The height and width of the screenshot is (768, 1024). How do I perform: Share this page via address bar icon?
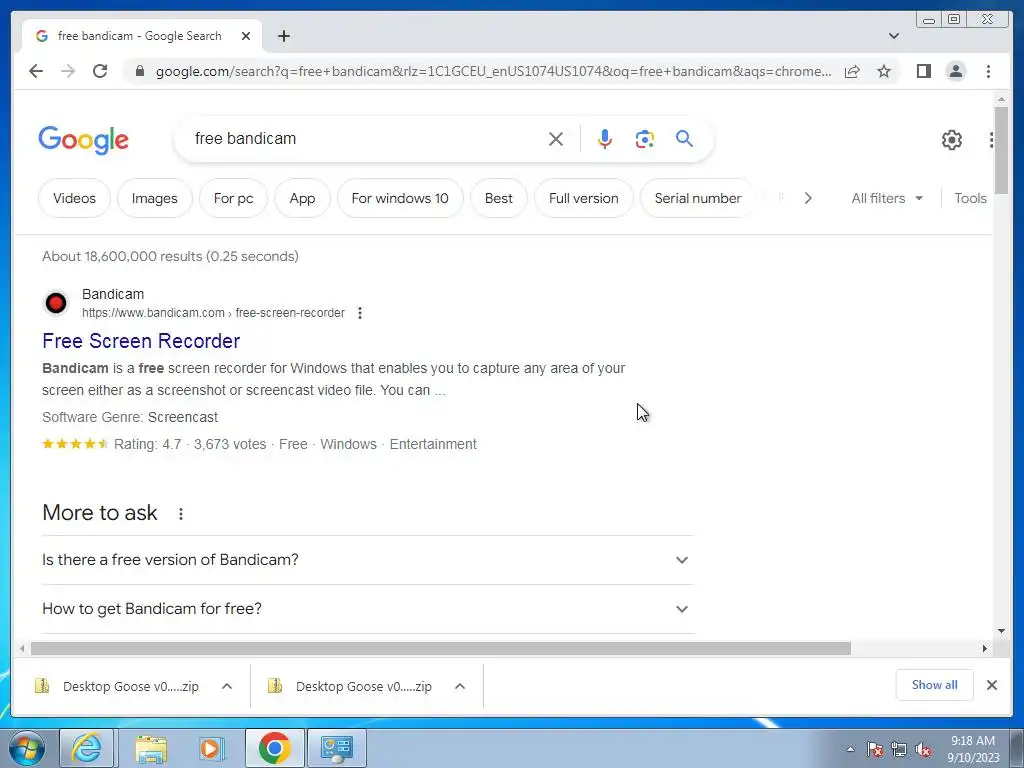[852, 71]
